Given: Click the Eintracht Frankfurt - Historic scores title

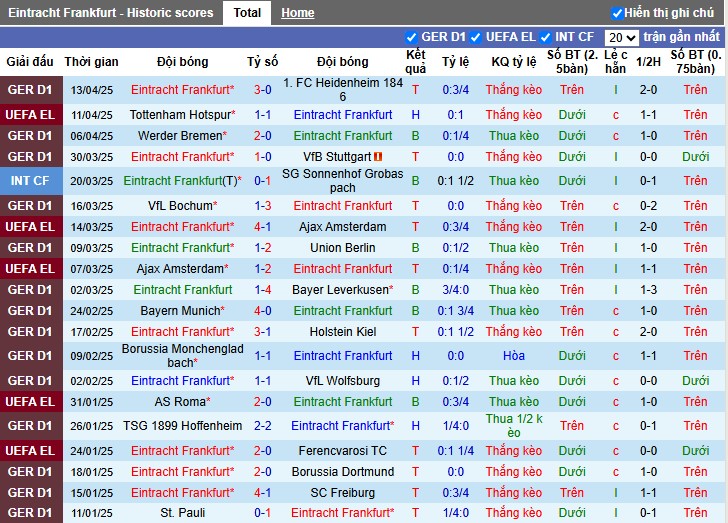Looking at the screenshot, I should [x=110, y=13].
